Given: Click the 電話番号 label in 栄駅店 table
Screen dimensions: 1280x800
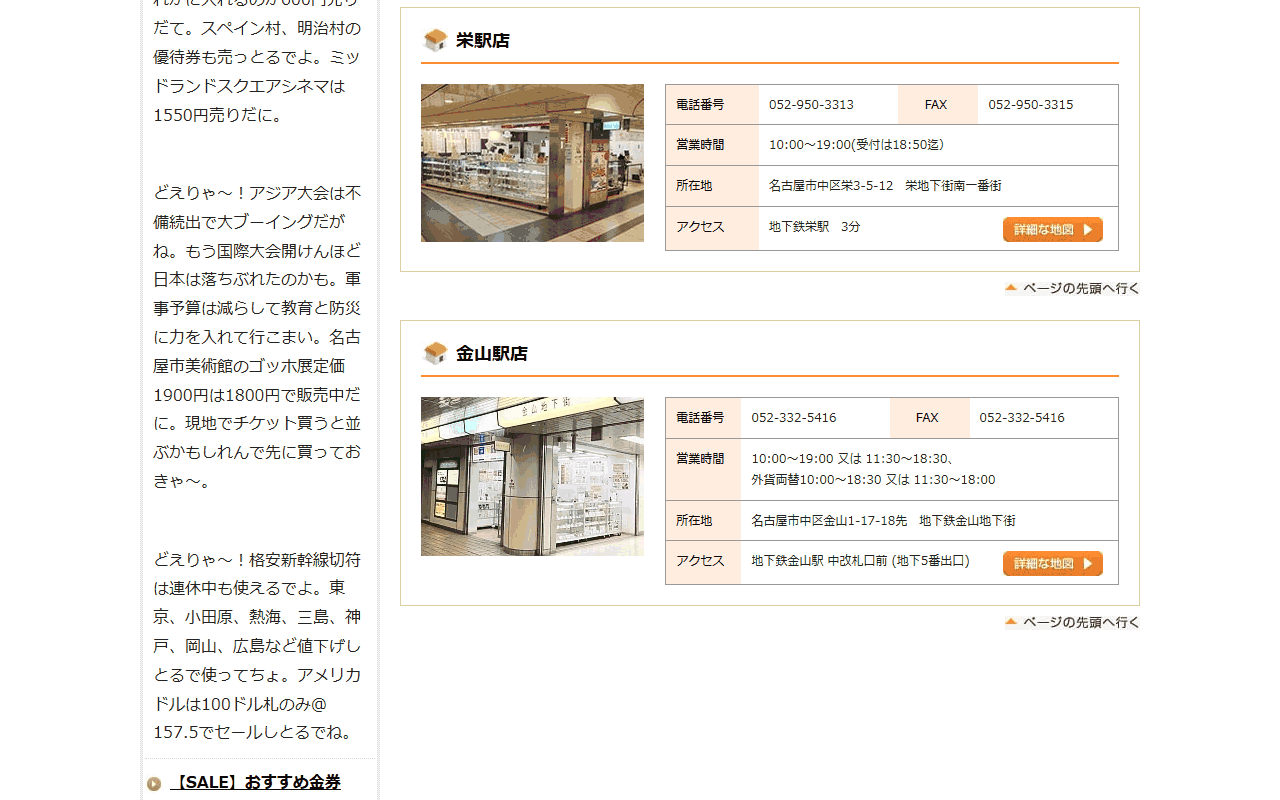Looking at the screenshot, I should point(700,105).
